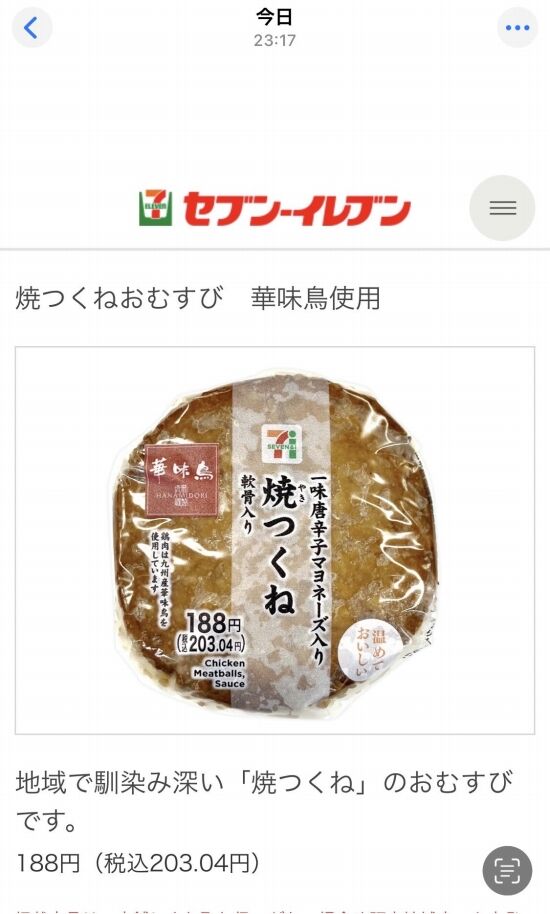Viewport: 550px width, 914px height.
Task: Tap the red 華味鳥 Hanamidori label
Action: (x=182, y=480)
